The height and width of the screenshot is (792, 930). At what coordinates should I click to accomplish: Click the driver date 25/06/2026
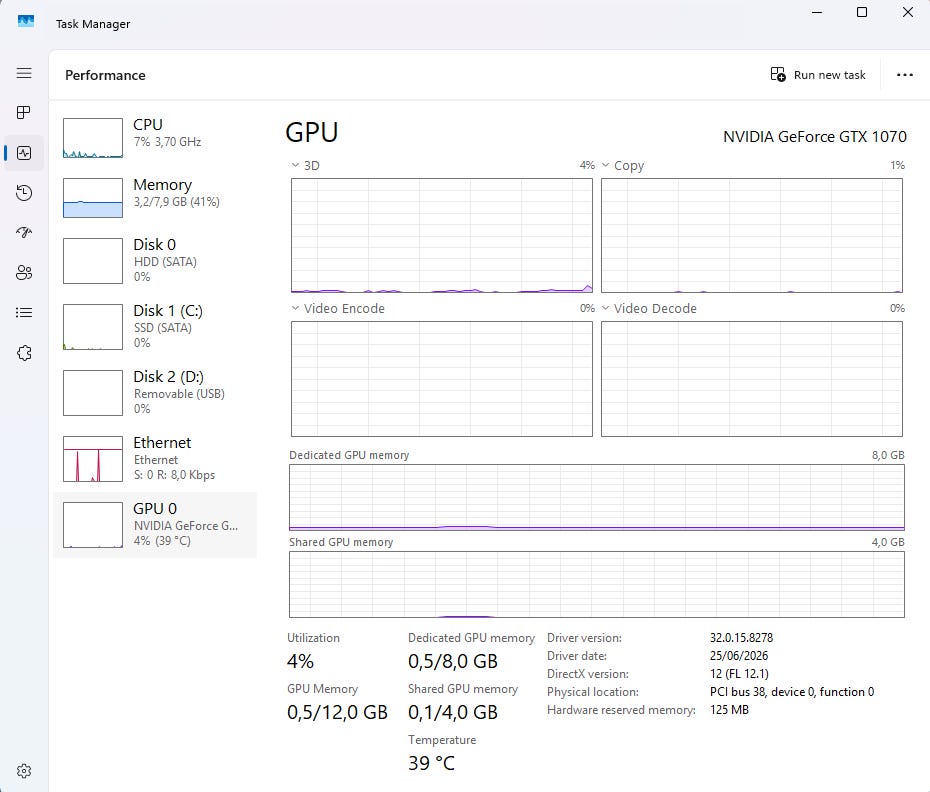739,656
